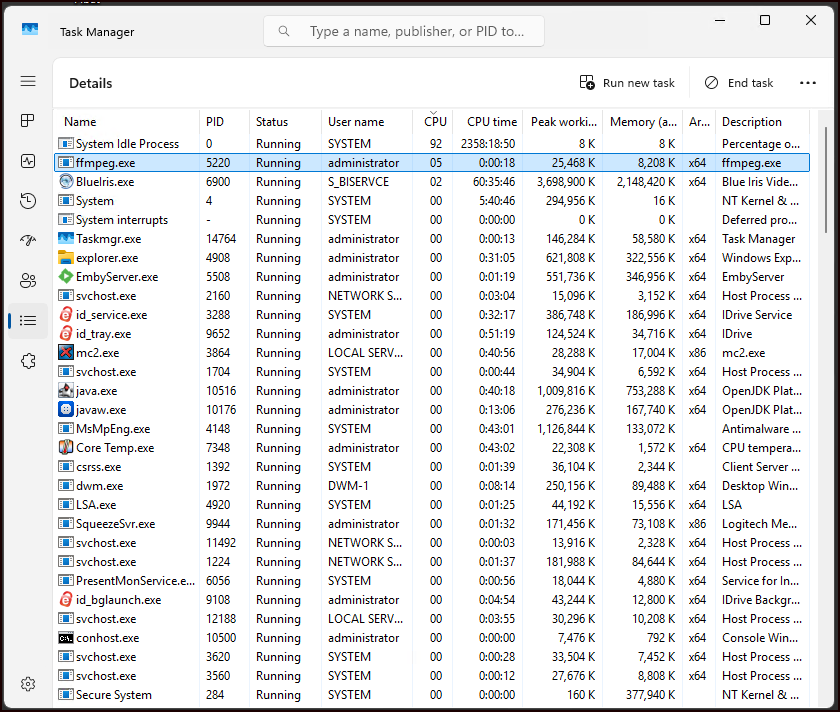840x712 pixels.
Task: Open the three-dot more options menu
Action: 808,83
